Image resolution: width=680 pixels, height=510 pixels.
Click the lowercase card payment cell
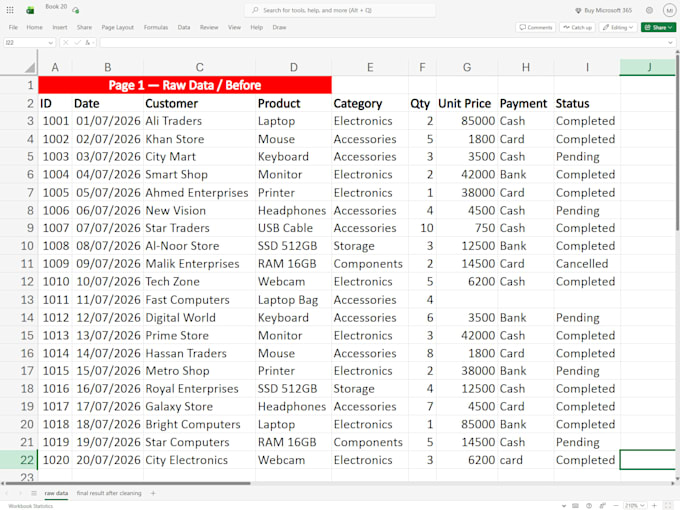click(526, 460)
